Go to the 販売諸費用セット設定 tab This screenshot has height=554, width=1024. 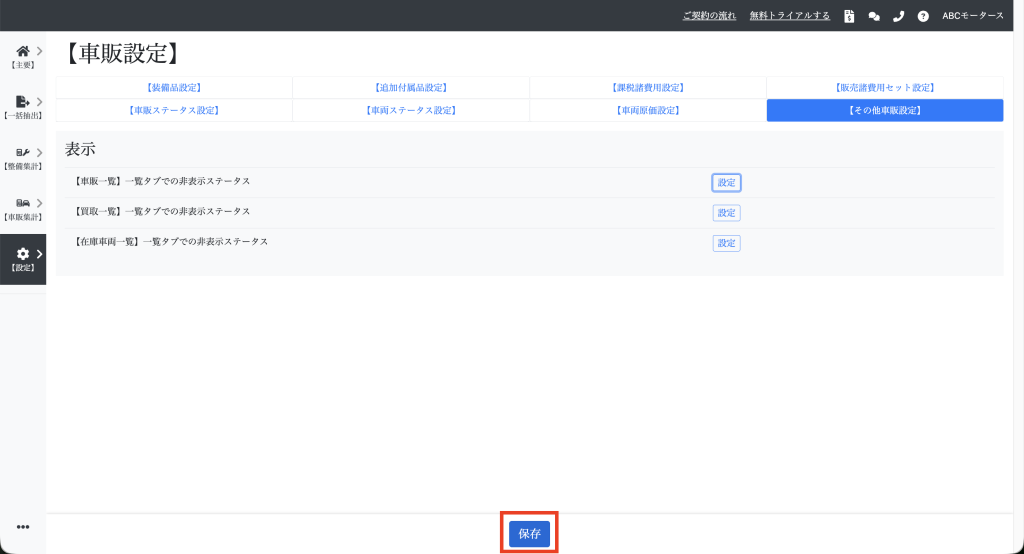884,88
